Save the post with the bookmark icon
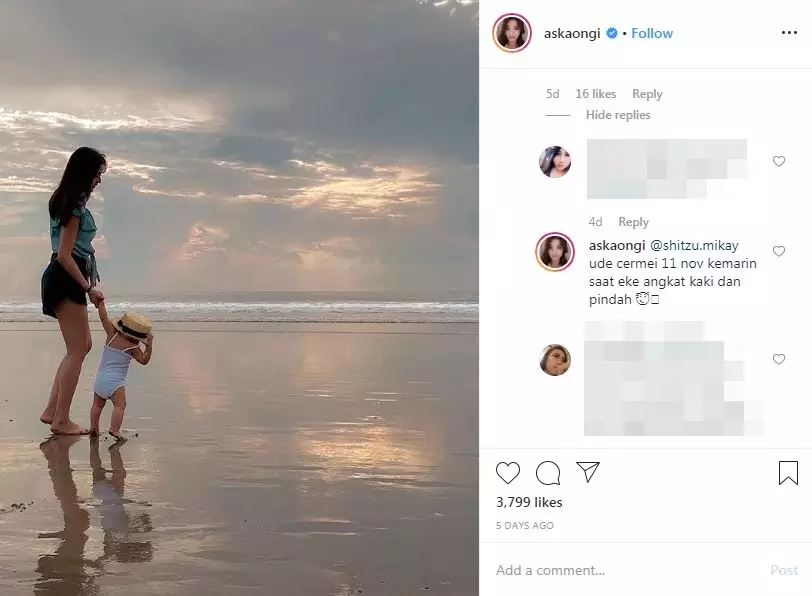 point(787,473)
